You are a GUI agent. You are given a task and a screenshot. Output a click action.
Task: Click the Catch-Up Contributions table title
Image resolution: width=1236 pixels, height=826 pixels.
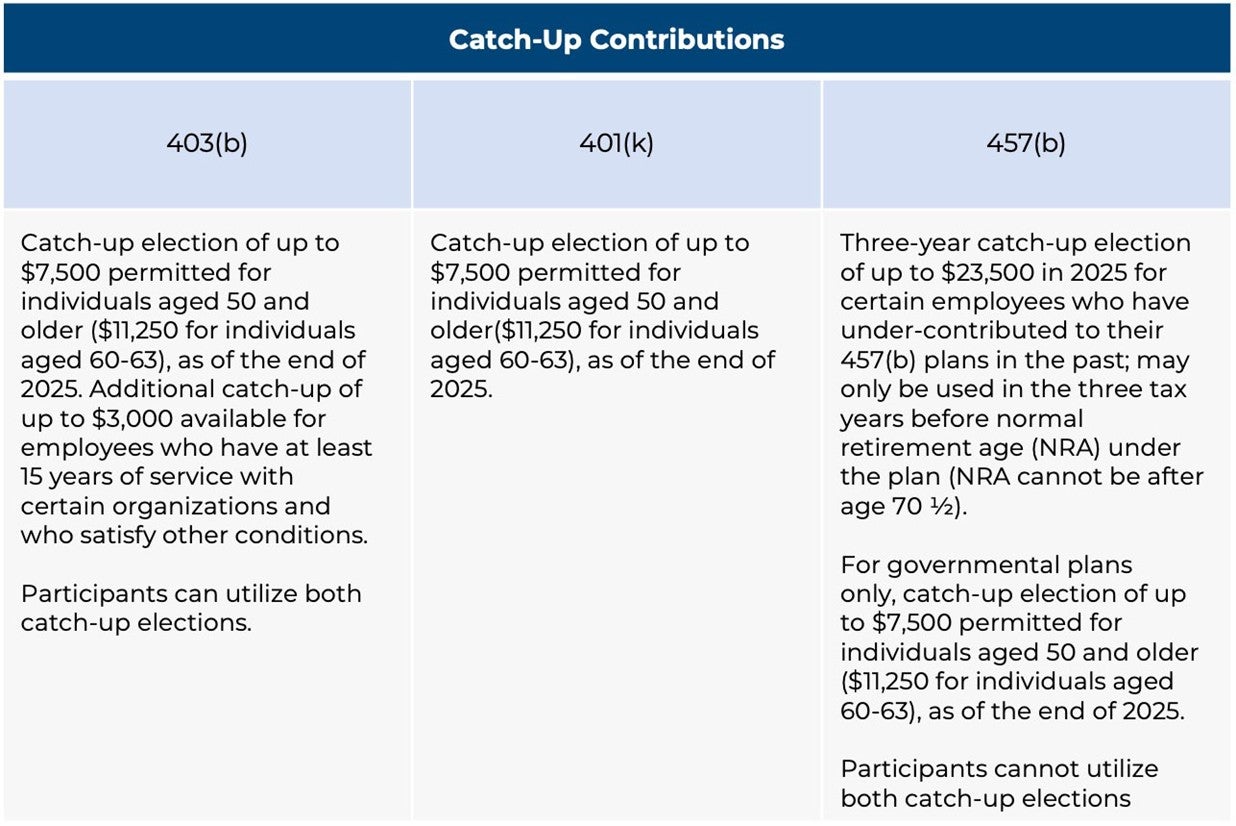(616, 39)
